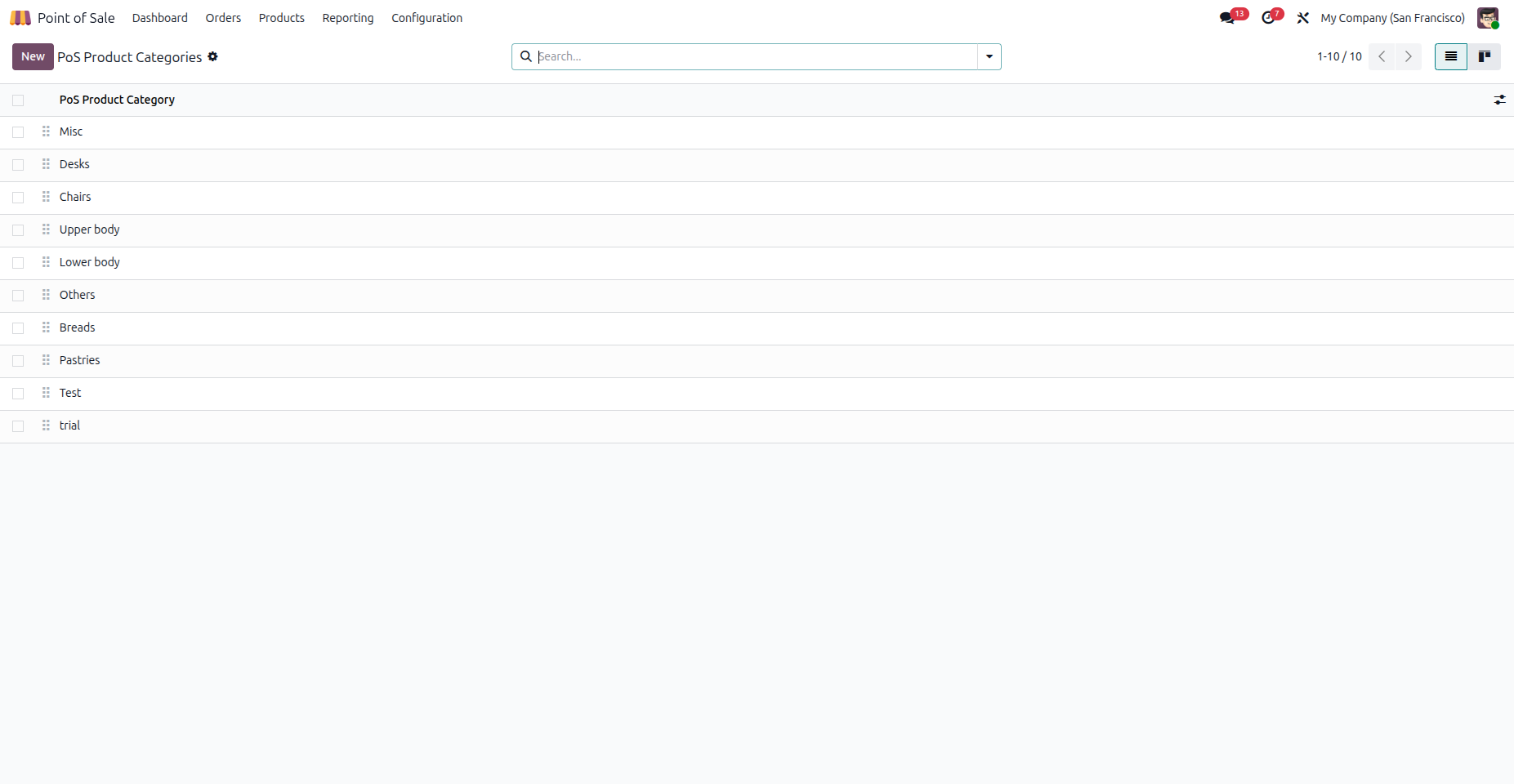Viewport: 1514px width, 784px height.
Task: Open the activities clock icon
Action: (x=1268, y=18)
